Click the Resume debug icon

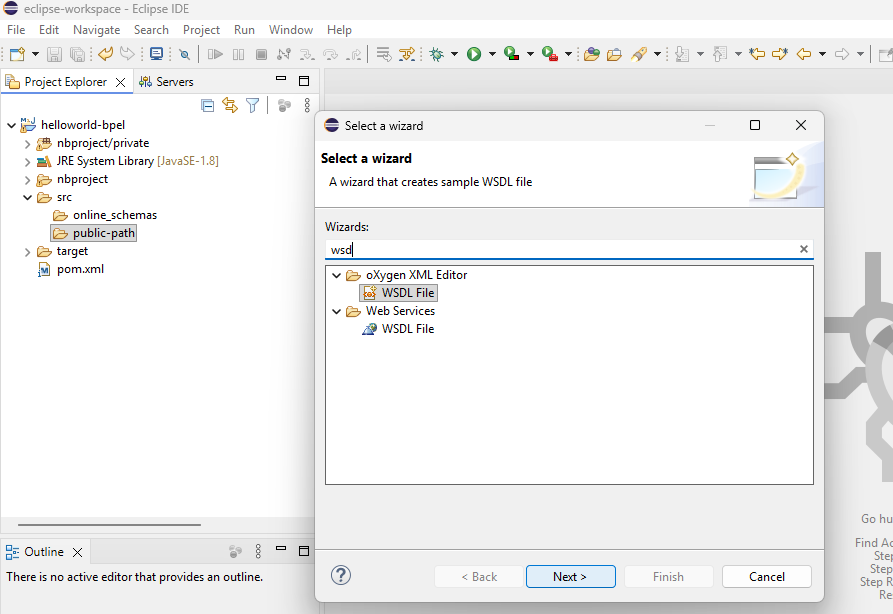coord(215,54)
